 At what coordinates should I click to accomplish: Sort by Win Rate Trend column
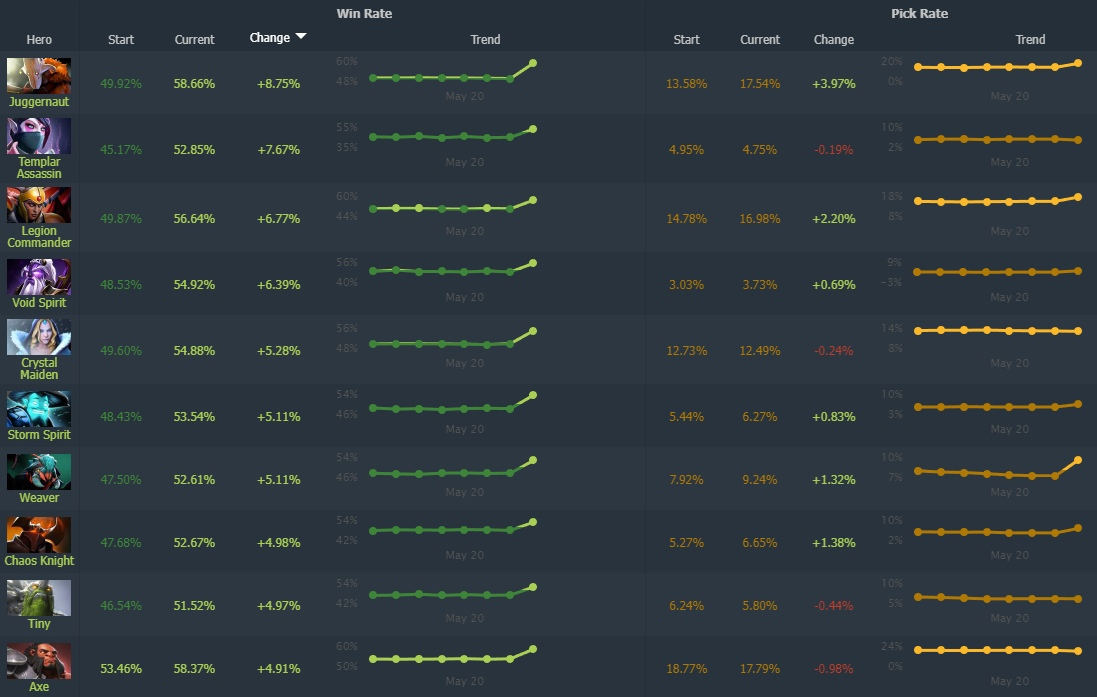(x=485, y=40)
